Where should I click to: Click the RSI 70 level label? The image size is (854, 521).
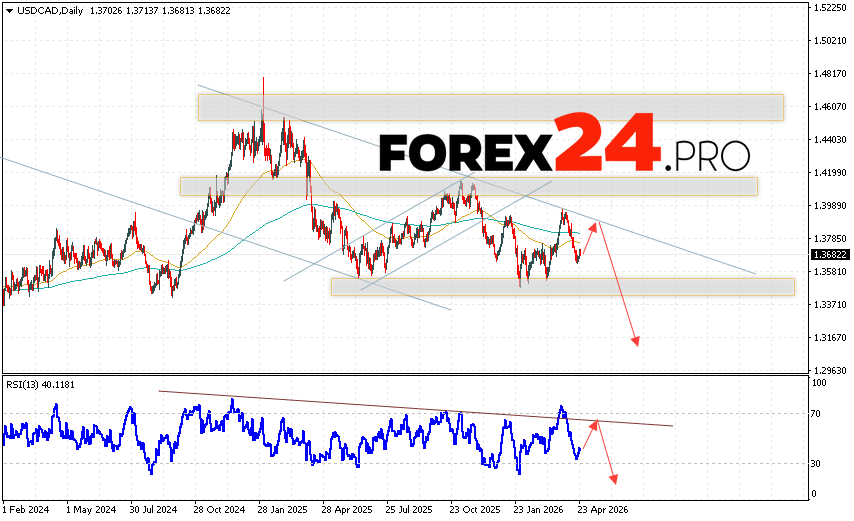coord(817,413)
